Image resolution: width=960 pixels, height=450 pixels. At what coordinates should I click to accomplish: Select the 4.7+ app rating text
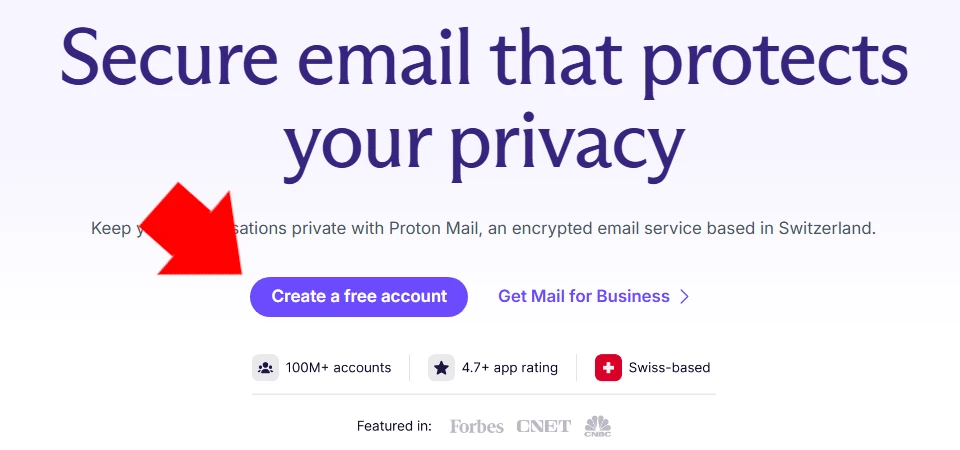coord(509,368)
